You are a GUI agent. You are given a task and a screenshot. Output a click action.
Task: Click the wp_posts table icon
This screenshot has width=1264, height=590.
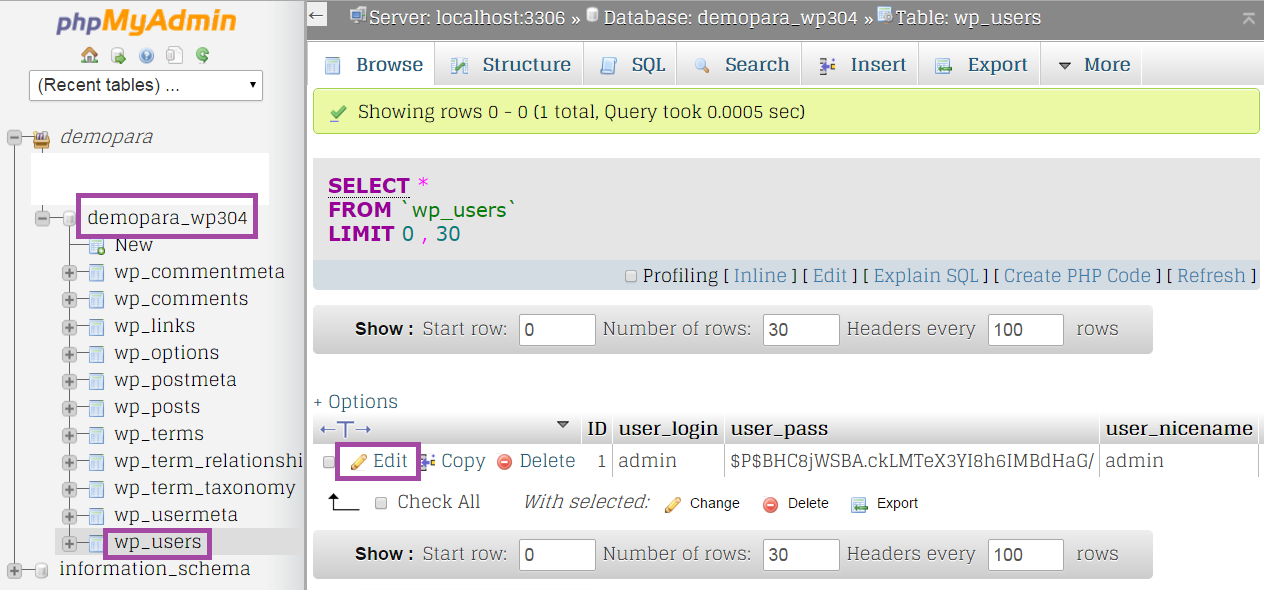click(x=97, y=407)
